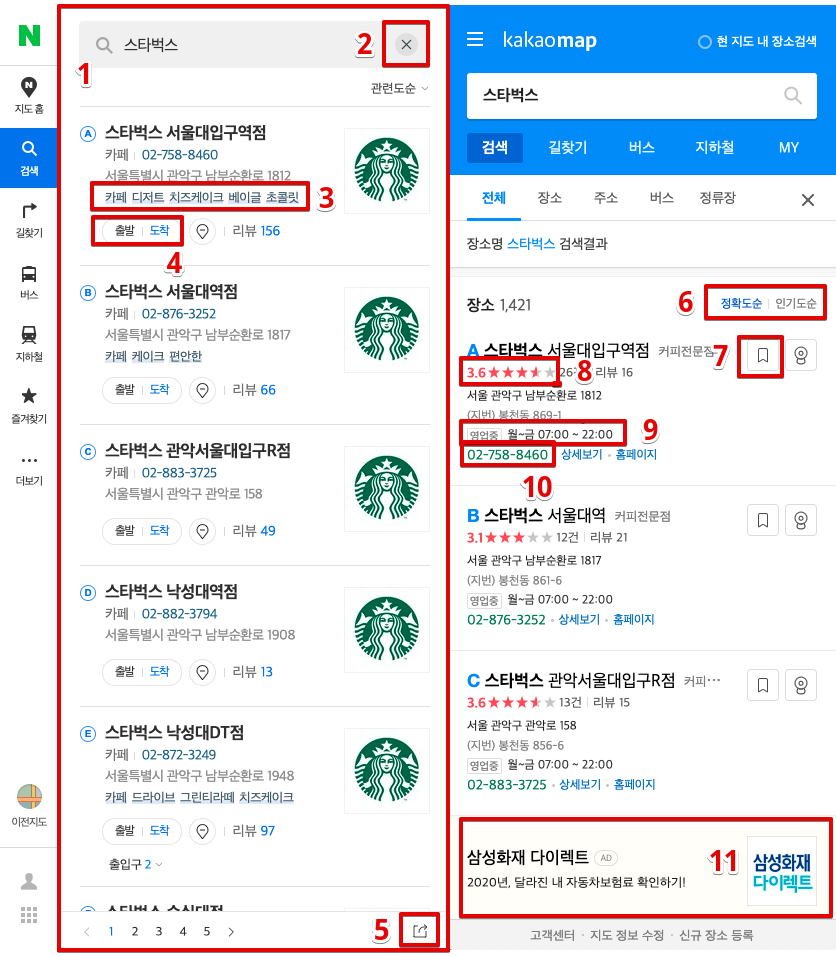This screenshot has height=956, width=836.
Task: Open roadview for 관악서울대입구R점 in kakaomap
Action: (801, 685)
